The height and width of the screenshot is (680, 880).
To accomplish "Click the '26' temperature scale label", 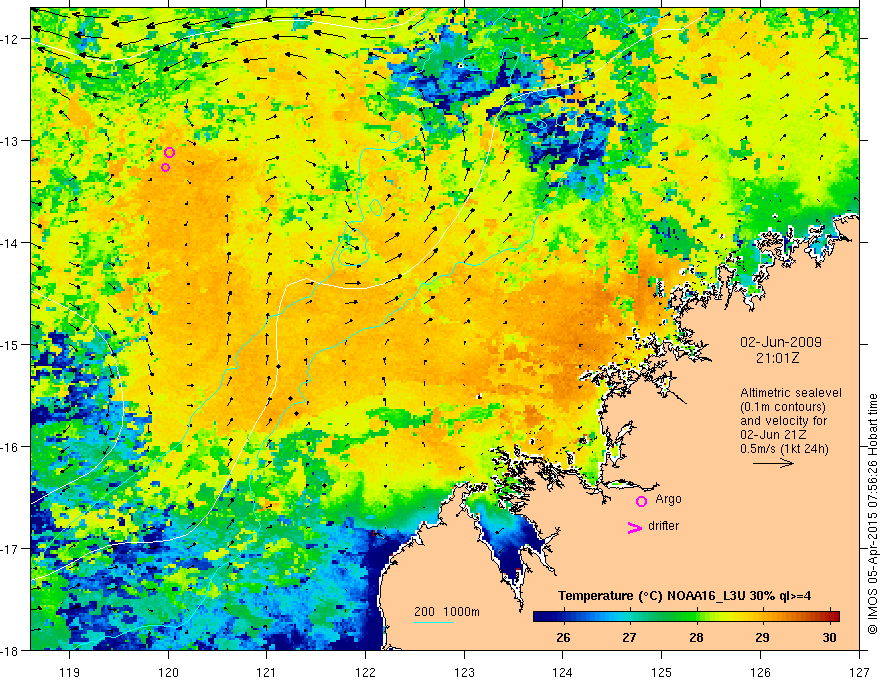I will (563, 637).
